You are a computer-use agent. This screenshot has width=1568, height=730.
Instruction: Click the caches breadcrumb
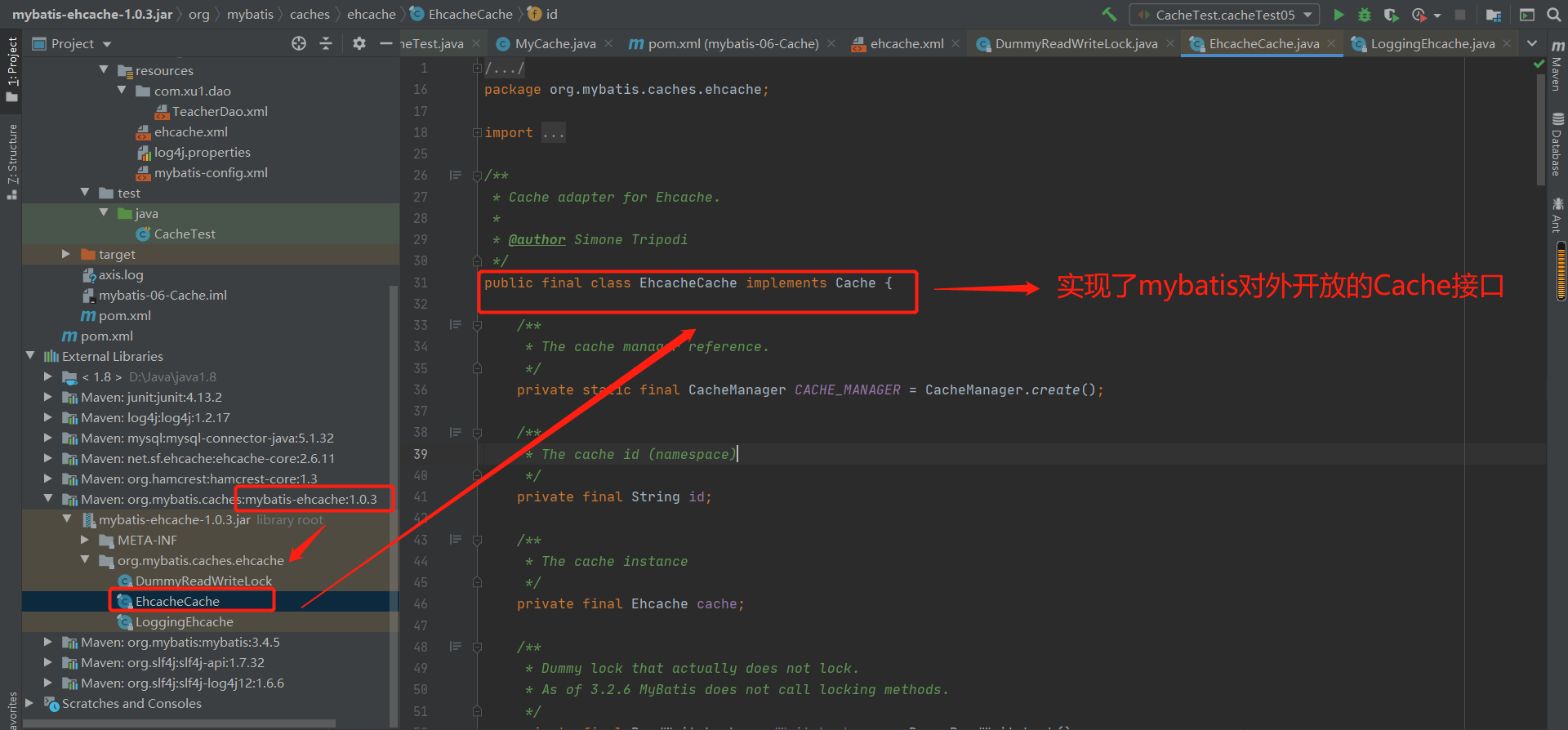[x=310, y=14]
